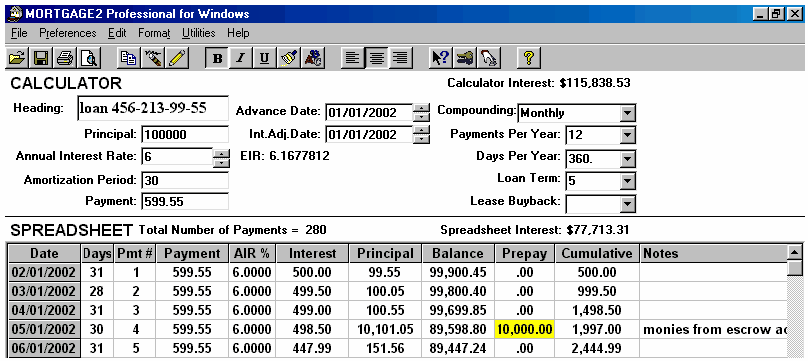The image size is (808, 361).
Task: Select row header 05/01/2002
Action: [x=44, y=330]
